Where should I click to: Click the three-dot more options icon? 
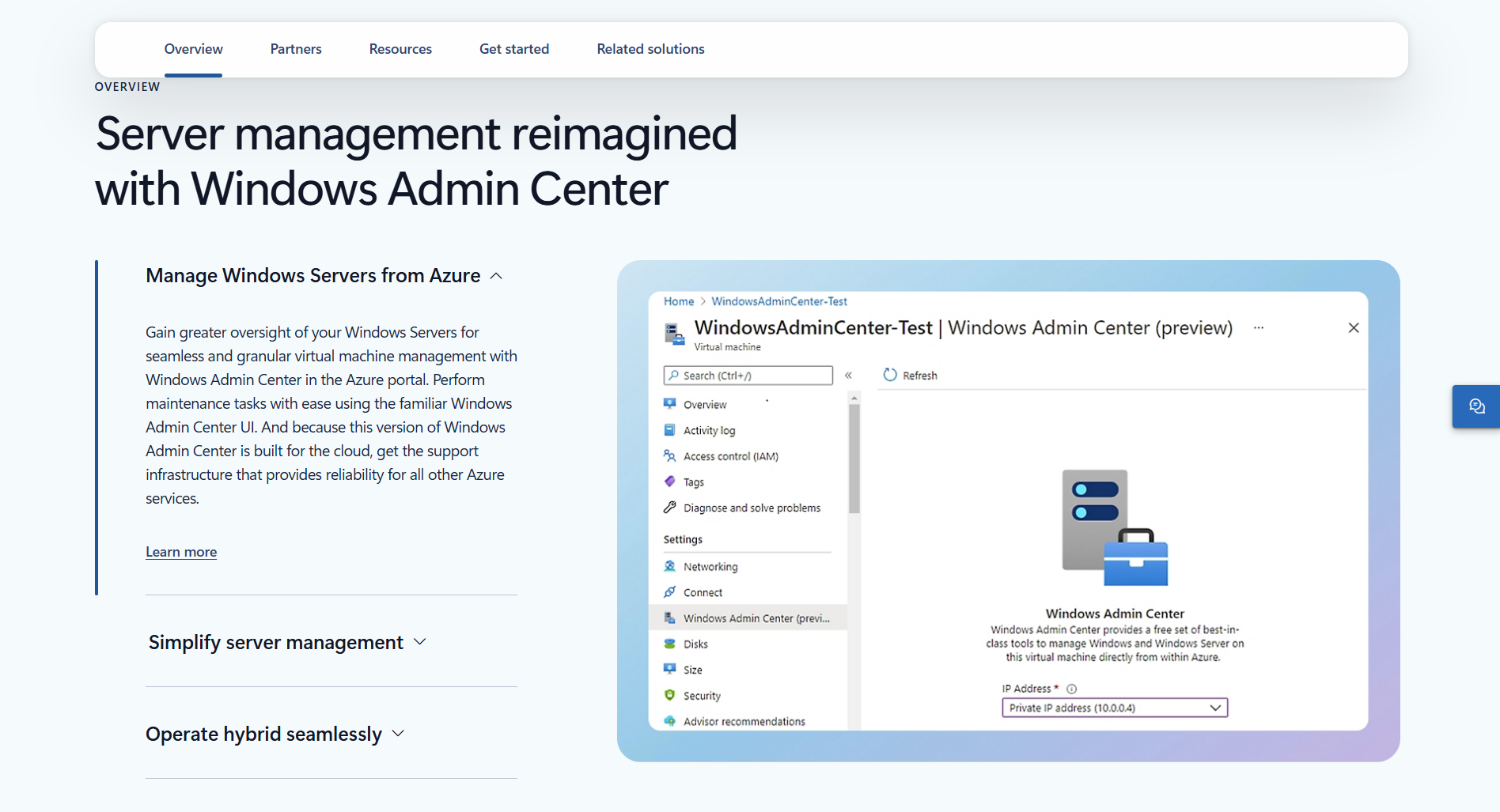(1259, 327)
